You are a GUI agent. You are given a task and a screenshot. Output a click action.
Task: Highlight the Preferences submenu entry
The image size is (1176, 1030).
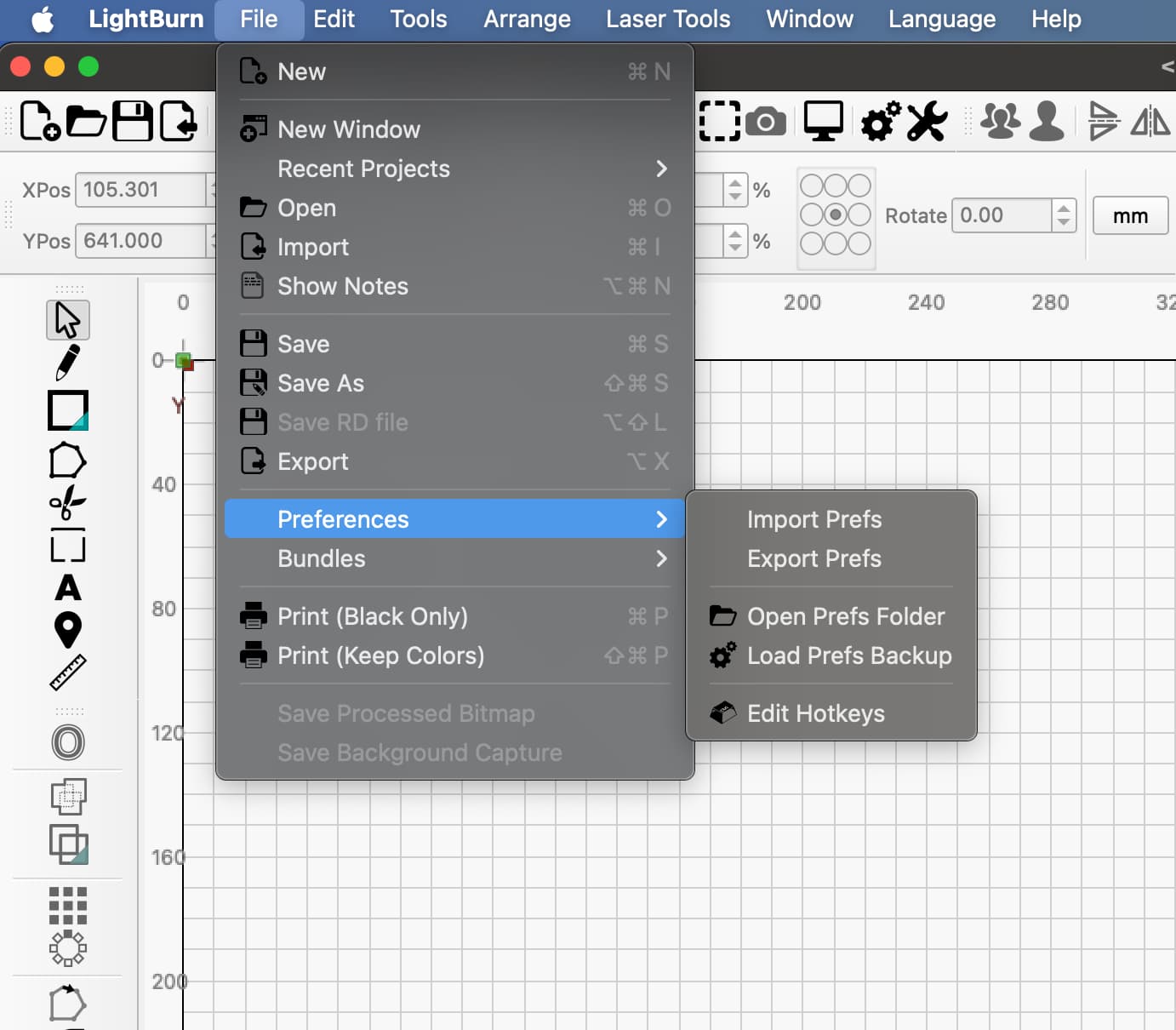pos(455,519)
